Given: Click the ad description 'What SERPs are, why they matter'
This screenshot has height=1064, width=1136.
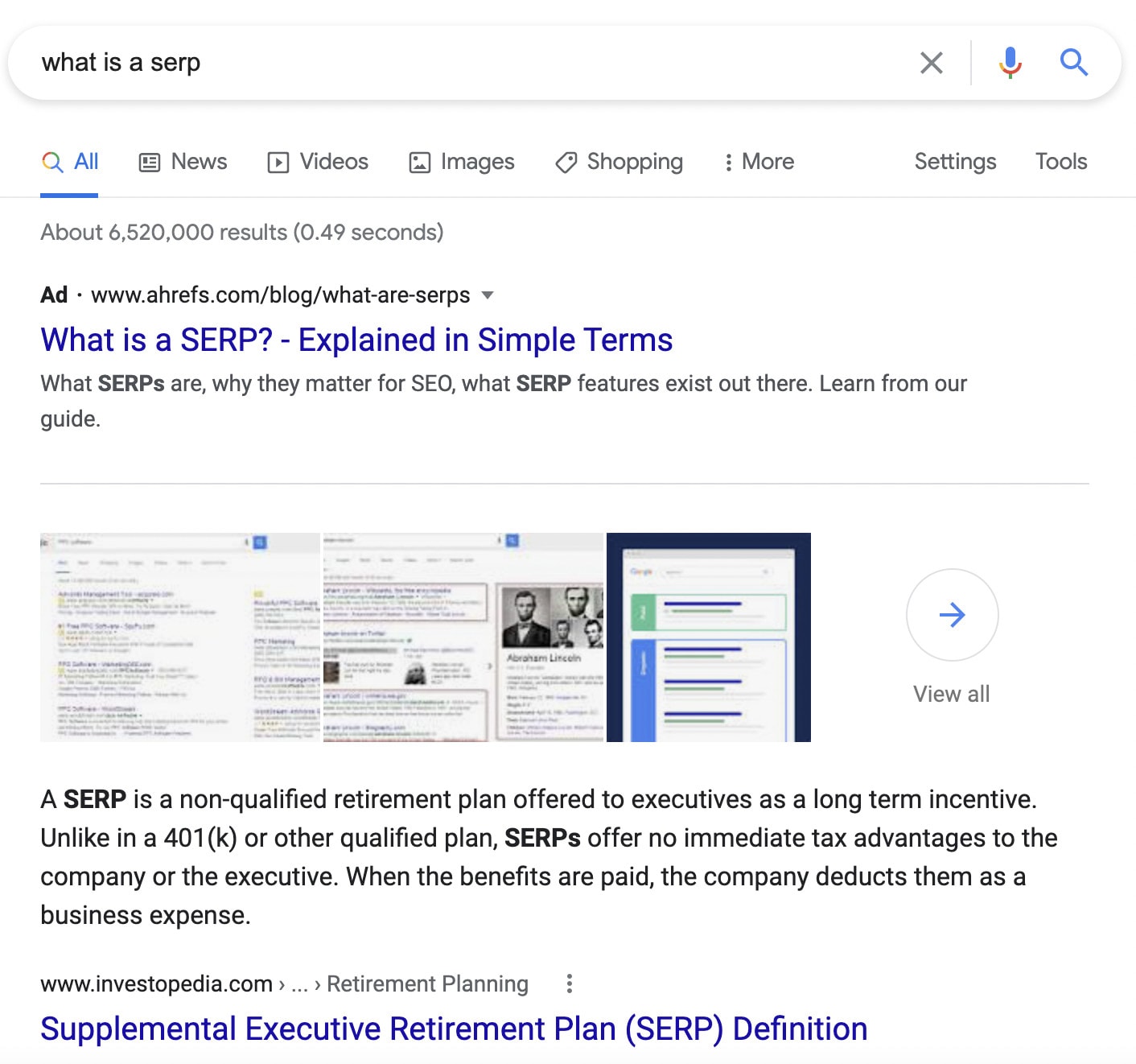Looking at the screenshot, I should coord(504,401).
